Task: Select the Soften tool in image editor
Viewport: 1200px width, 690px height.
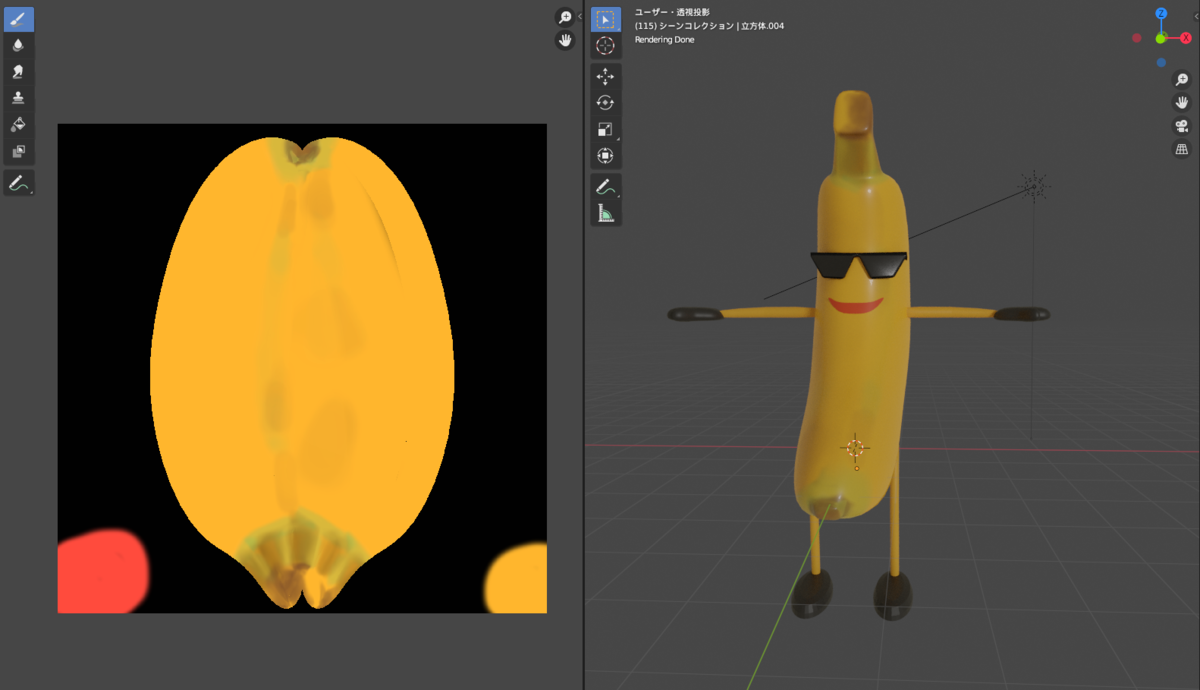Action: pyautogui.click(x=19, y=46)
